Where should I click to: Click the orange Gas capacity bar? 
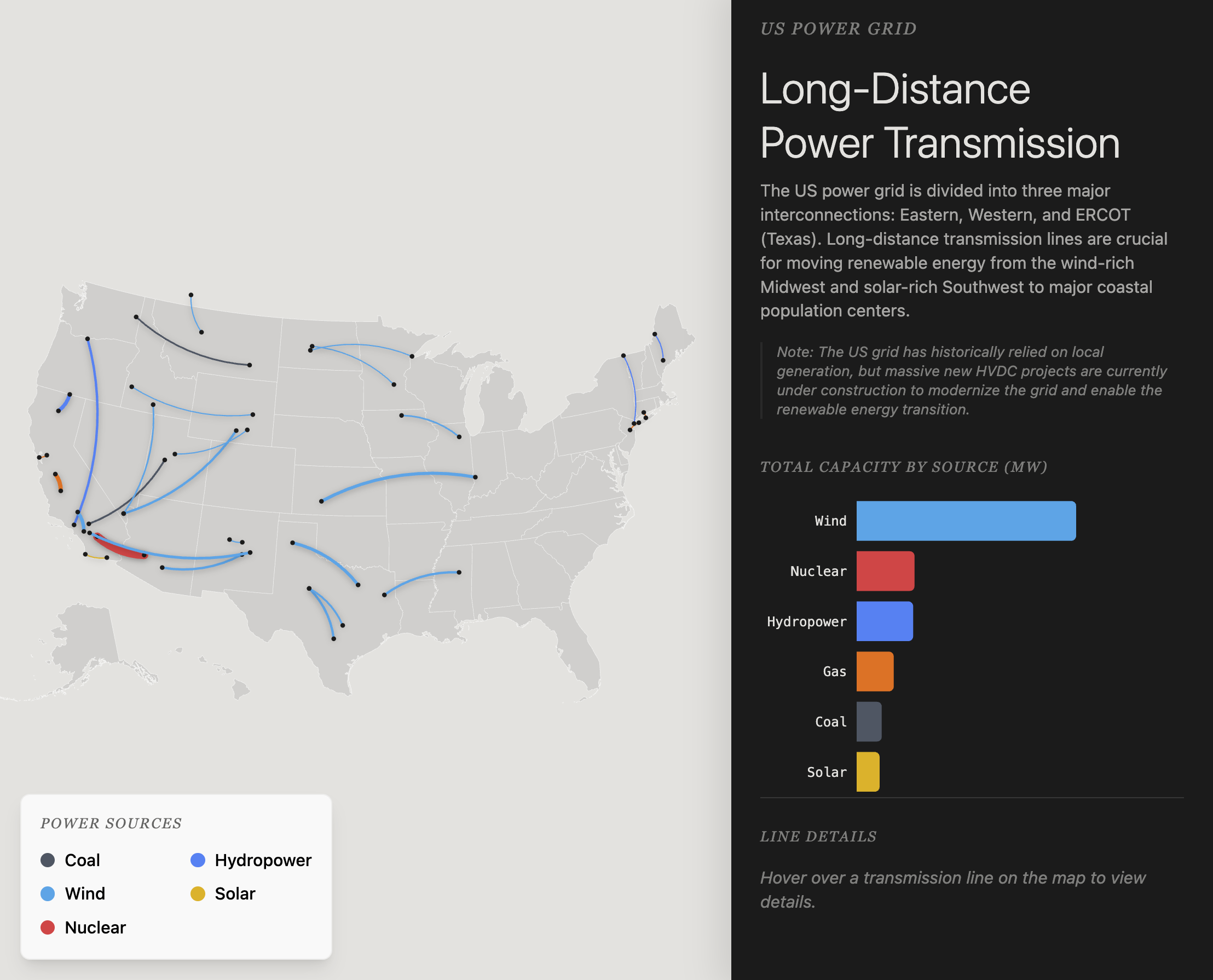tap(874, 671)
